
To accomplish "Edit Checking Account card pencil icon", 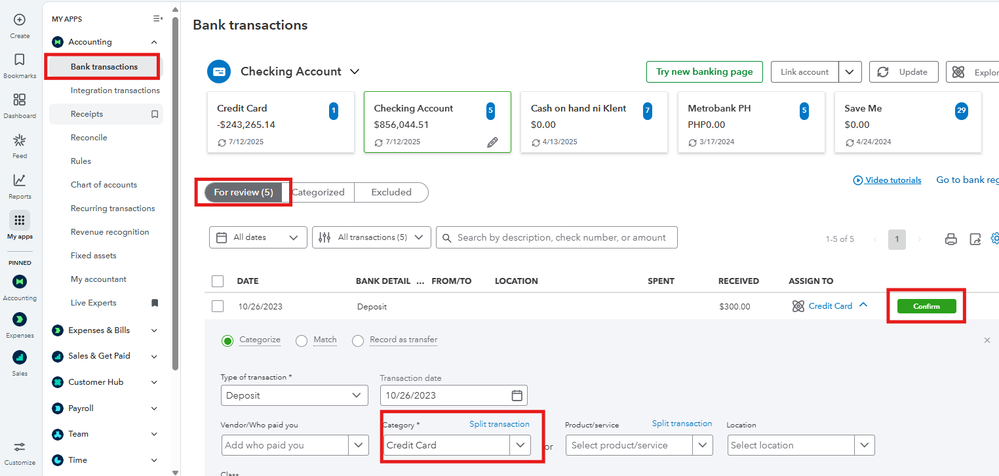I will (x=492, y=142).
